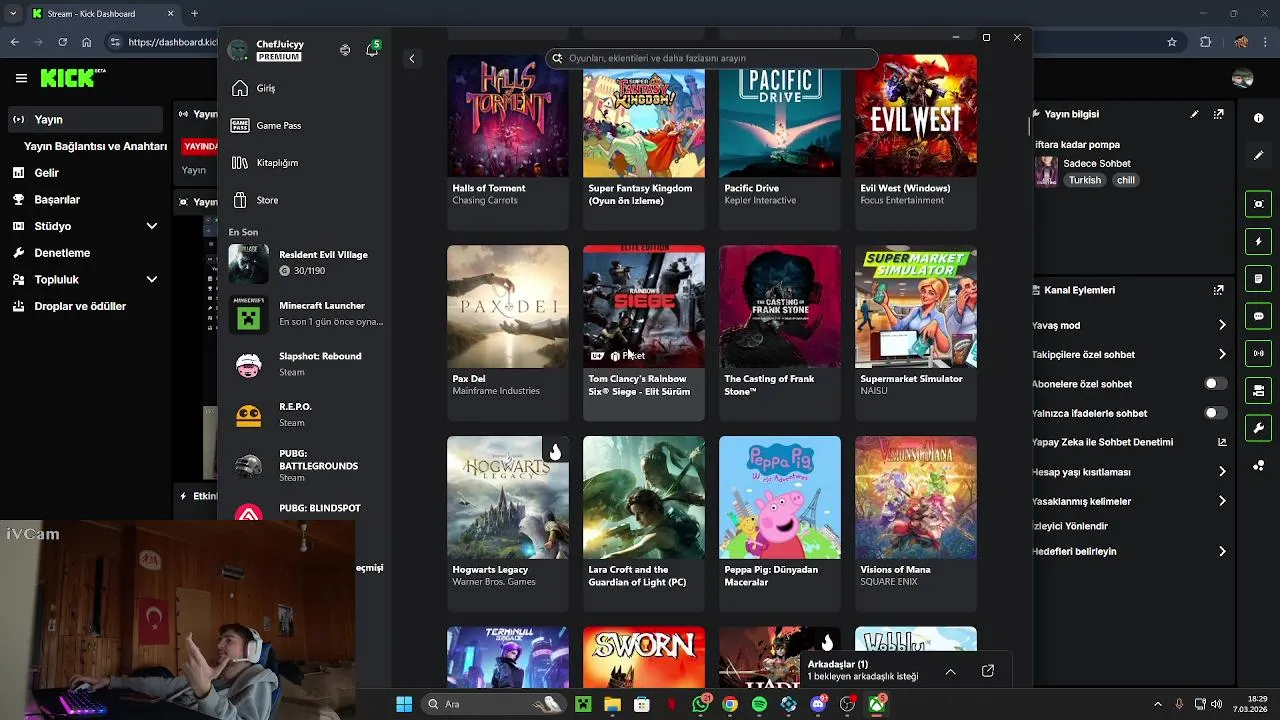This screenshot has height=720, width=1280.
Task: Click wrench tools icon in Kick rail
Action: (1258, 428)
